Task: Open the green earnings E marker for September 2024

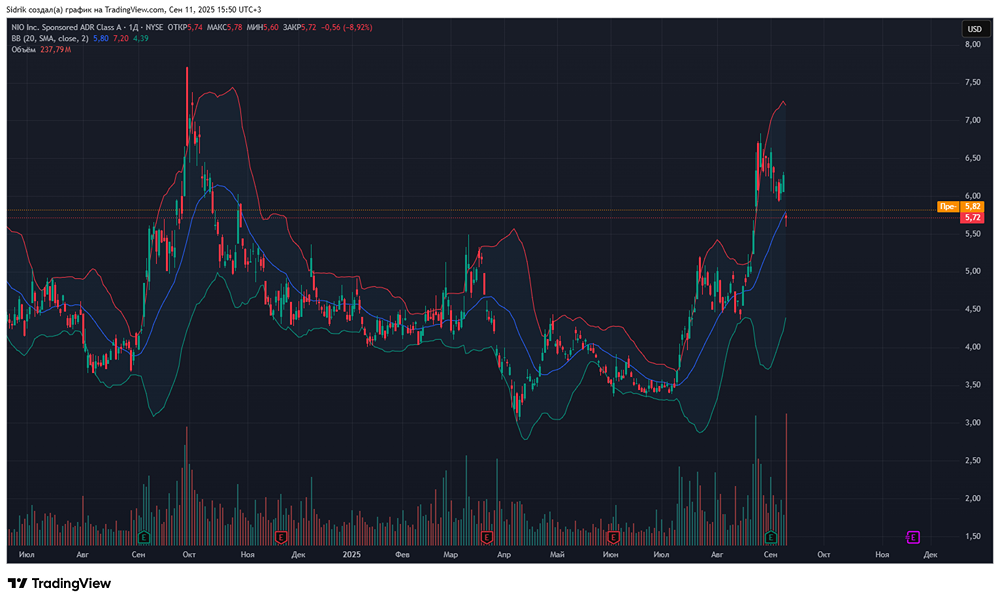Action: (x=143, y=537)
